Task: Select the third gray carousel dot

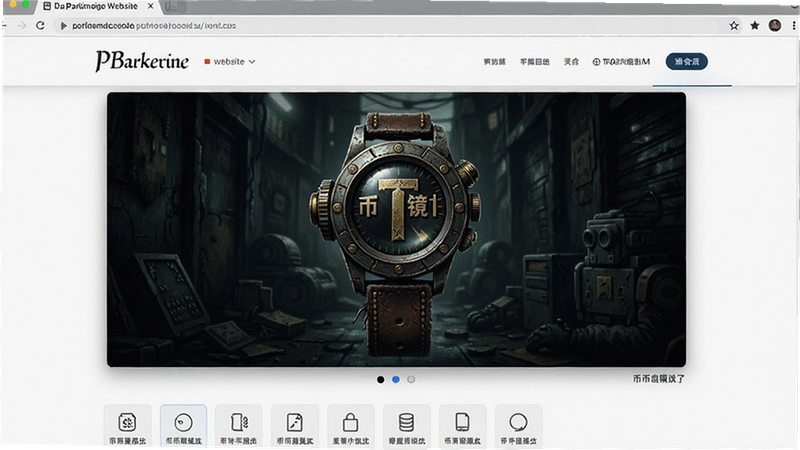Action: click(x=411, y=380)
